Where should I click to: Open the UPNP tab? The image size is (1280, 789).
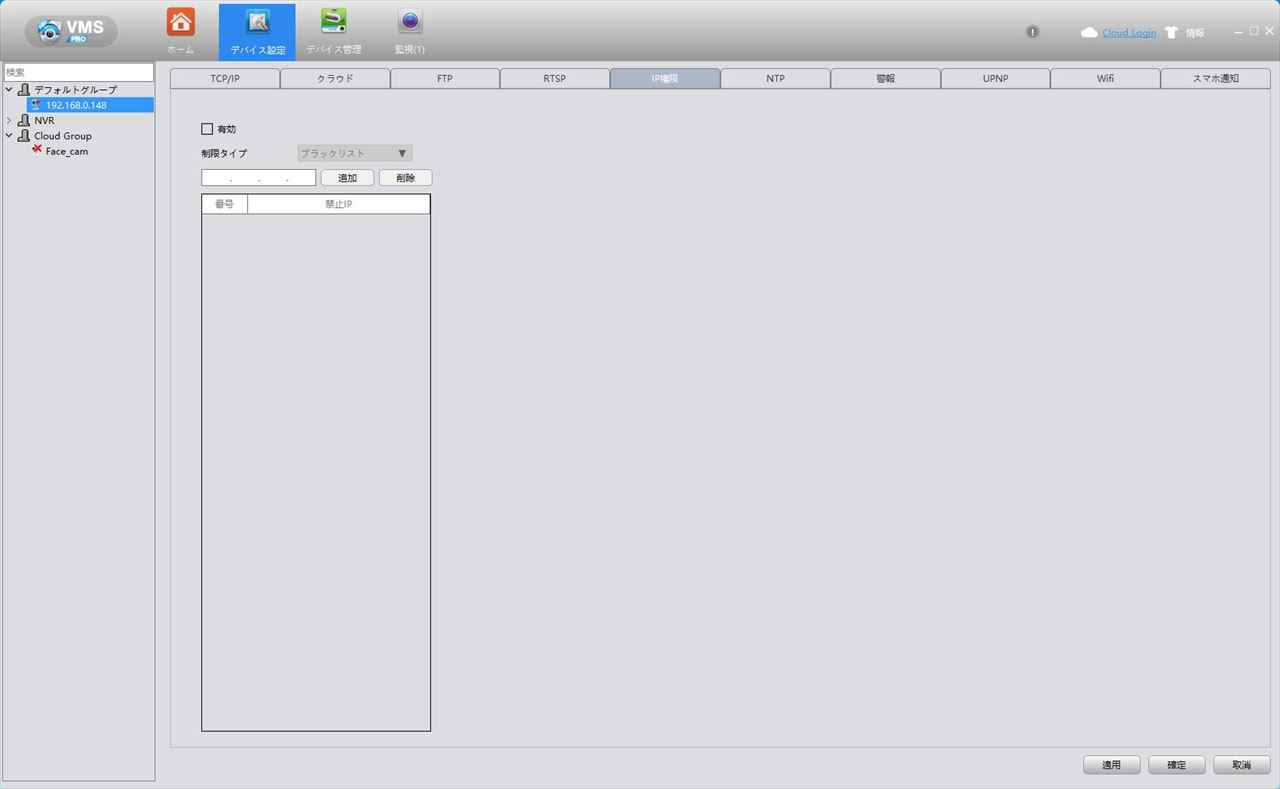point(995,78)
